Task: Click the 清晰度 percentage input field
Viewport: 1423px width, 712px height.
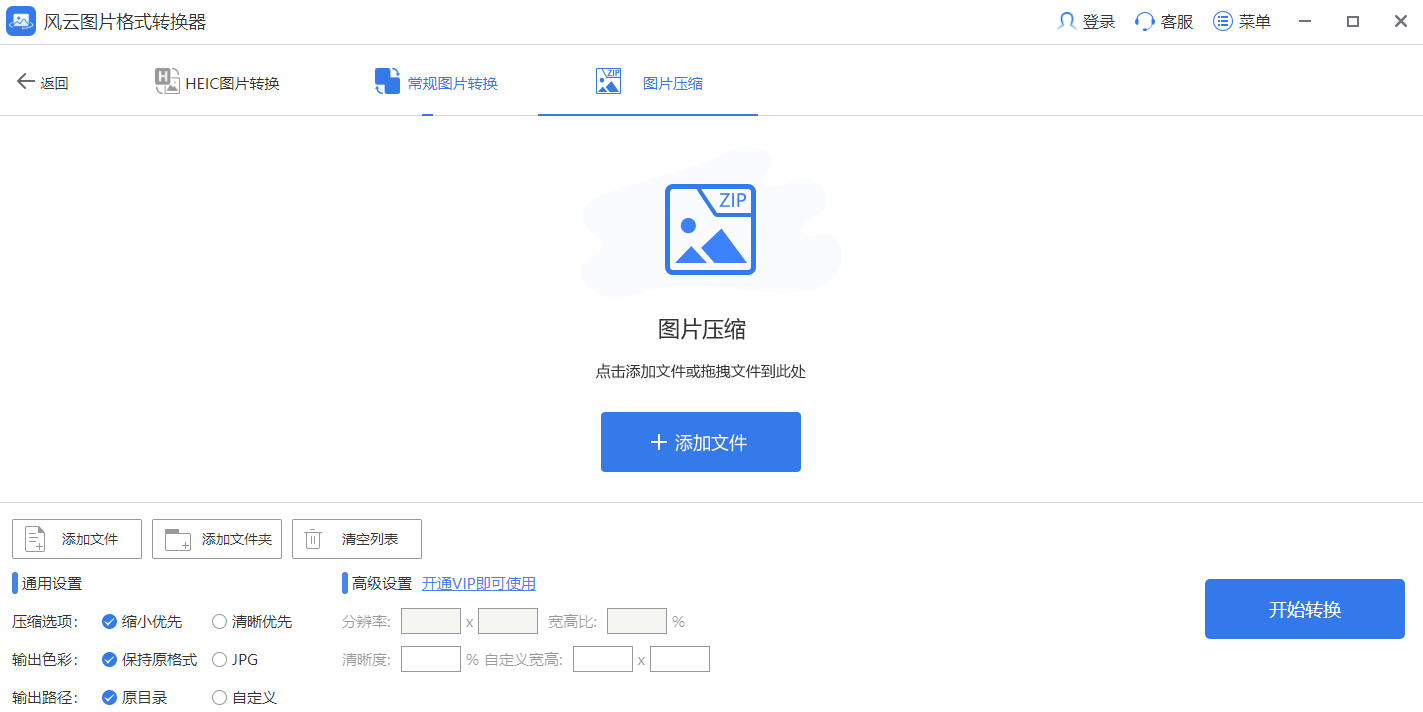Action: [x=430, y=658]
